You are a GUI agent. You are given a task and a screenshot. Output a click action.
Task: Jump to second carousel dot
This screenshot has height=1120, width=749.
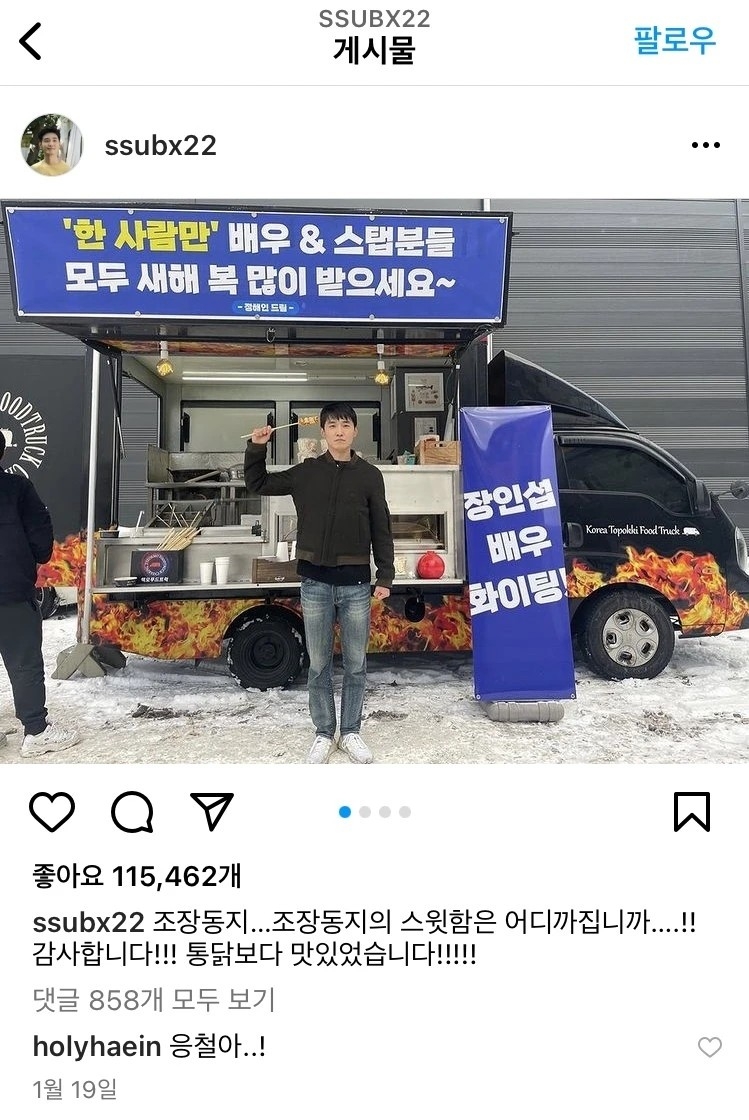click(365, 812)
